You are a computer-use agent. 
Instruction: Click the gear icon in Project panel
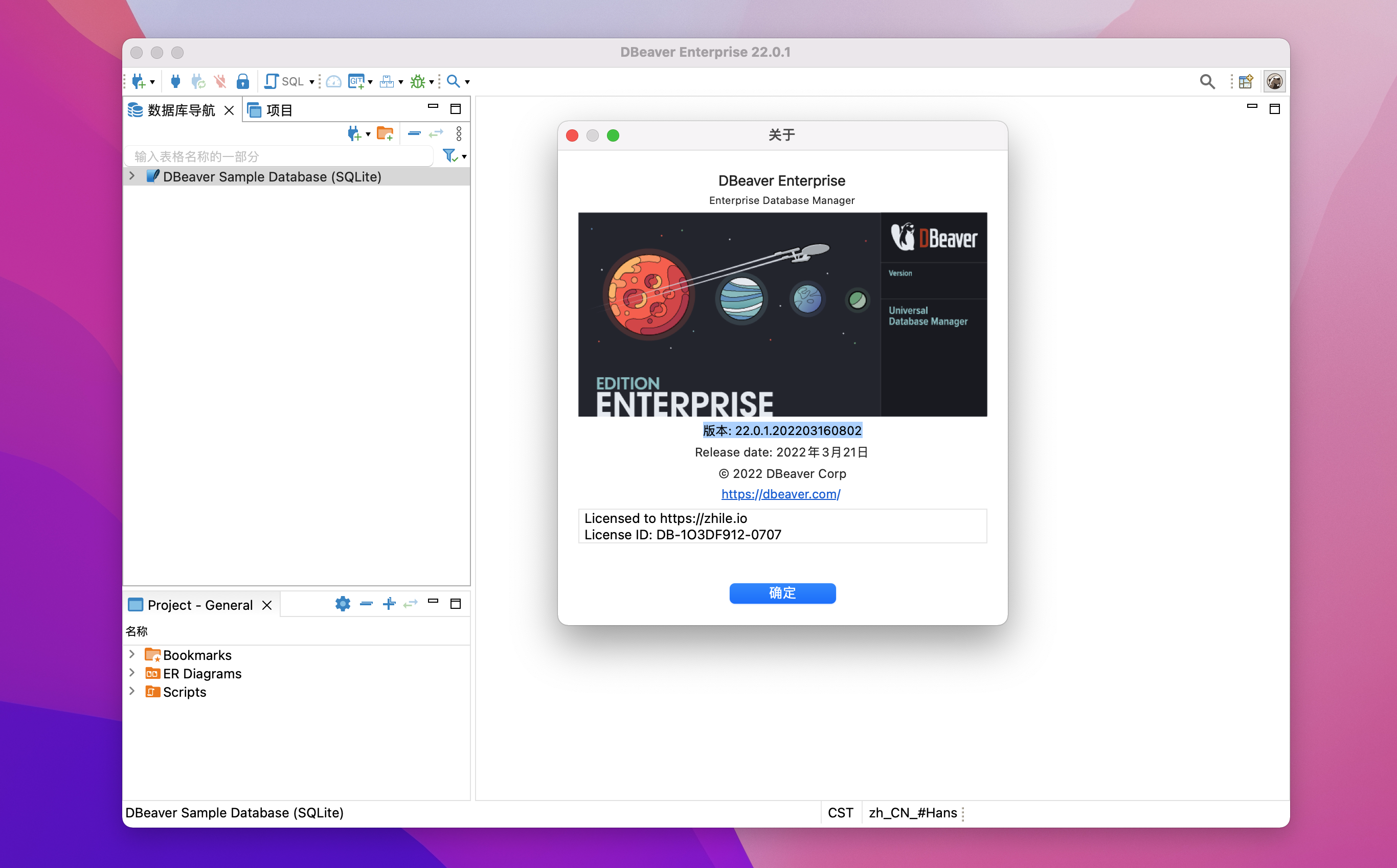tap(343, 604)
